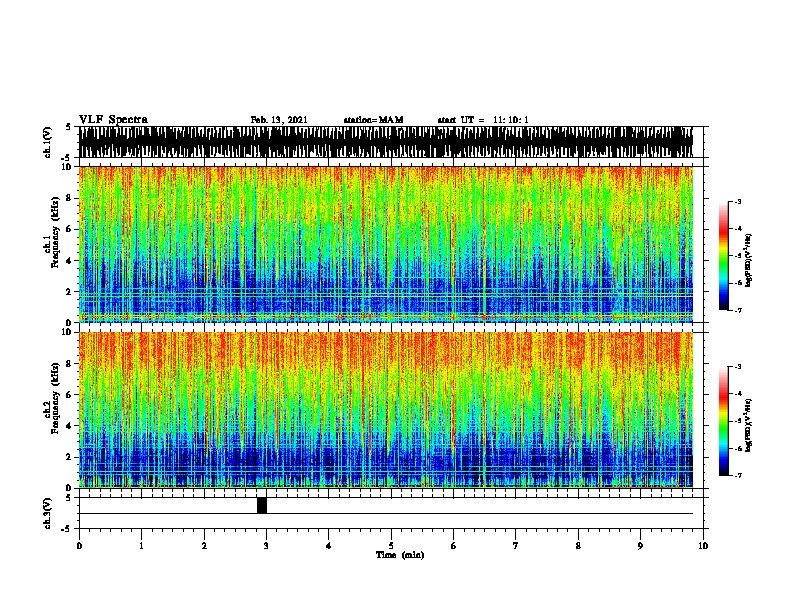Select the date label "Feb. 13, 2021"
This screenshot has width=792, height=612.
(x=279, y=120)
